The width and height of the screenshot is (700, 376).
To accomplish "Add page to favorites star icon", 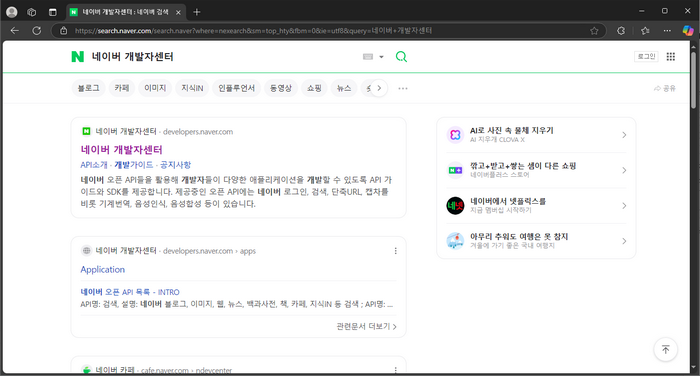I will point(594,31).
